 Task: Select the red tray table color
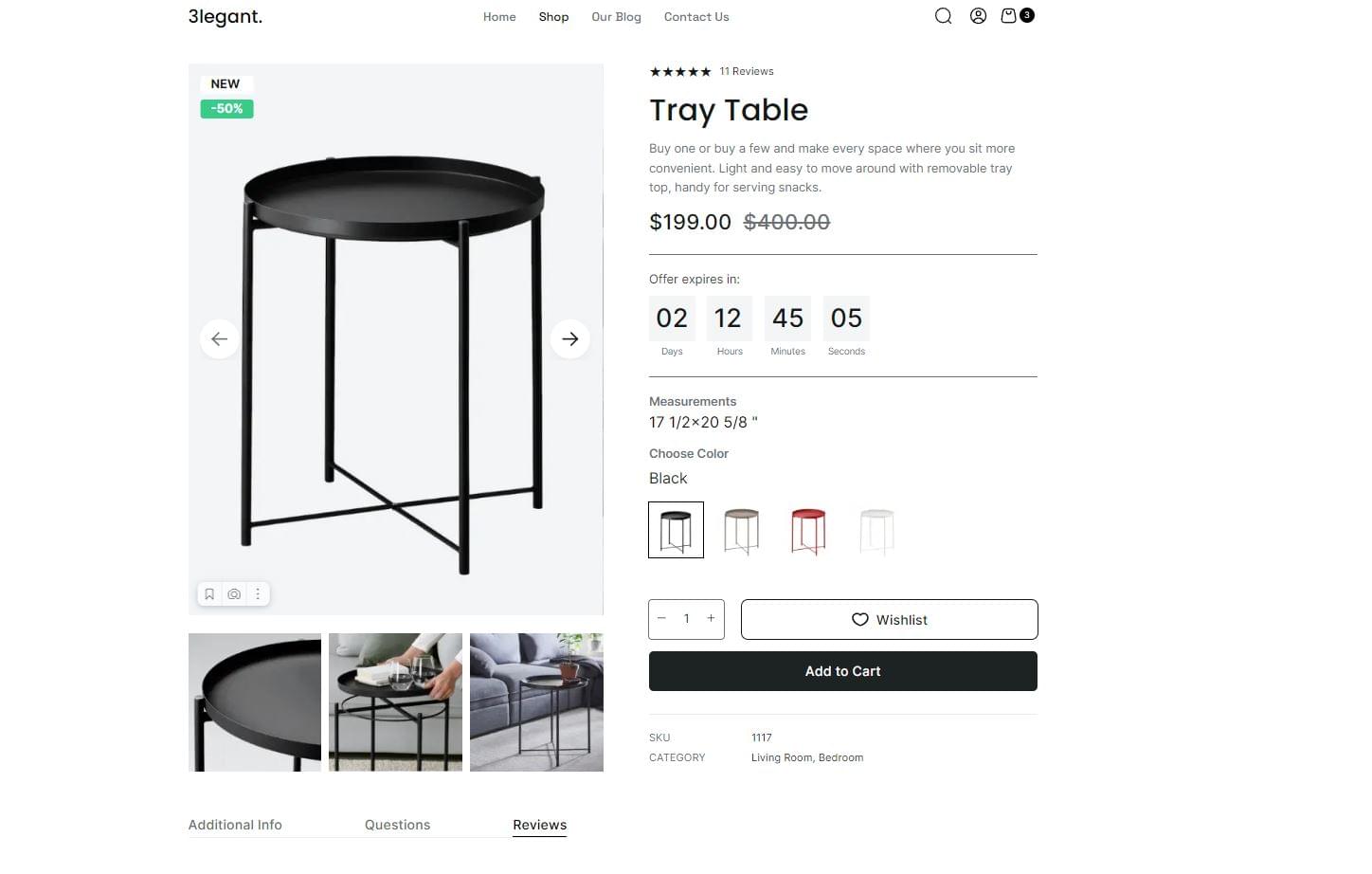[x=808, y=530]
